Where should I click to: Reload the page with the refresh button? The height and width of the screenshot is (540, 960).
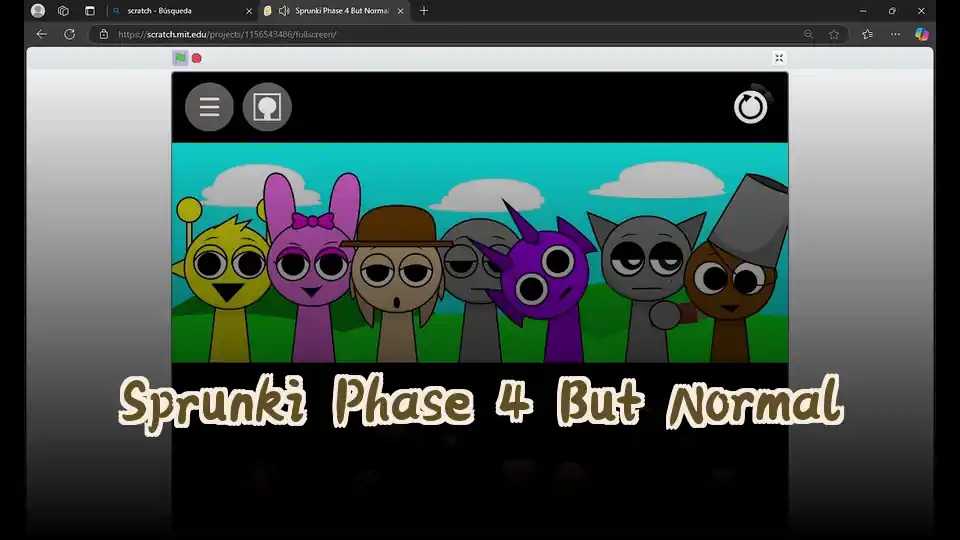[x=69, y=34]
